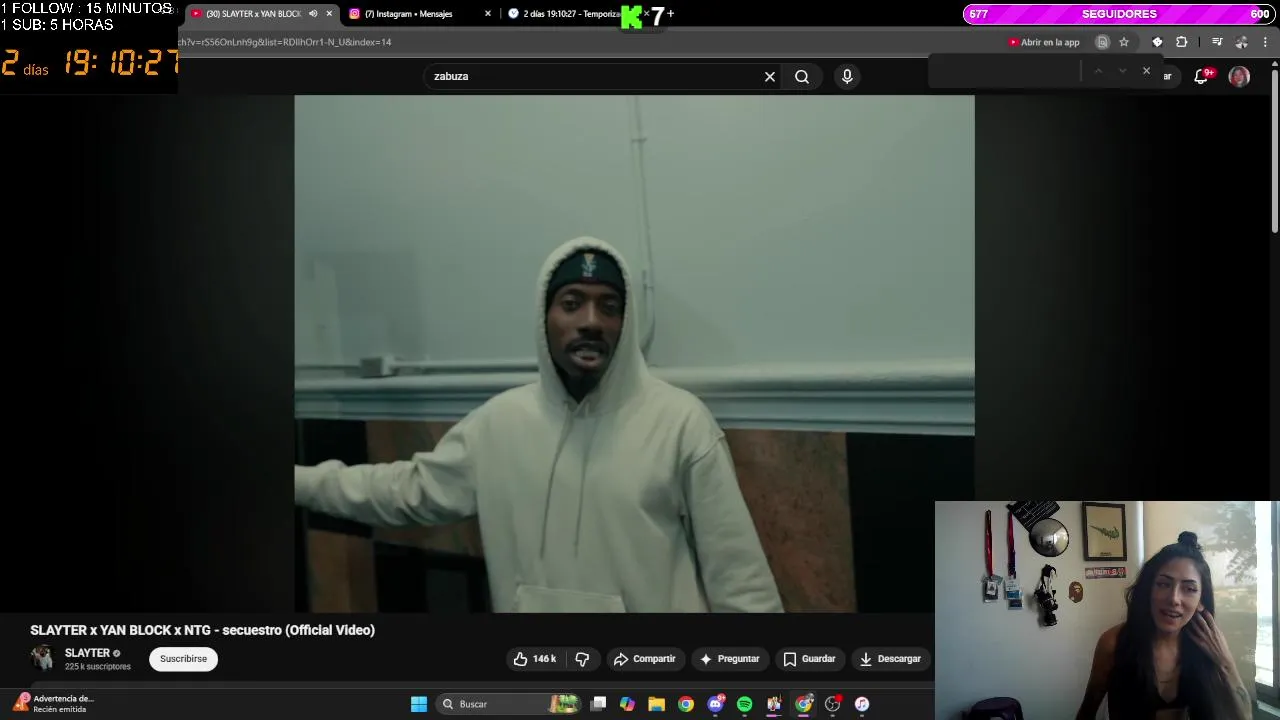Screen dimensions: 1280x720
Task: Open Task View on taskbar
Action: pos(598,704)
